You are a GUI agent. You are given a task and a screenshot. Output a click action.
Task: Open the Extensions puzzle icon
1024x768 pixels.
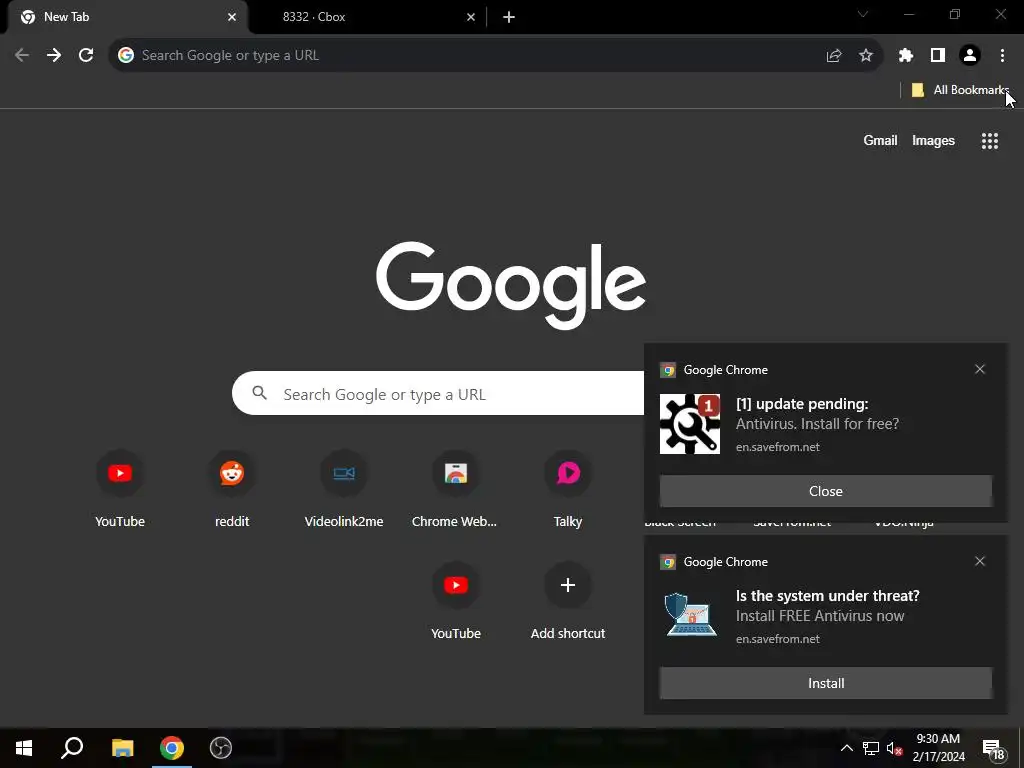click(x=906, y=56)
